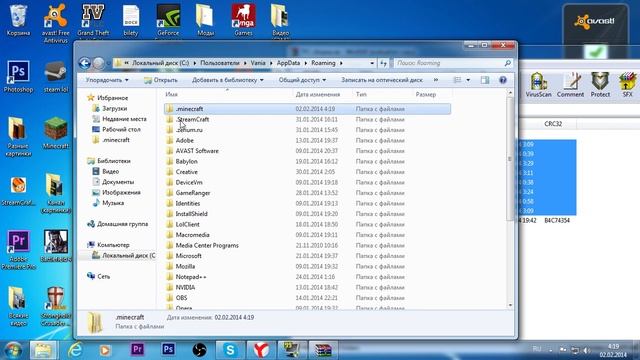
Task: Open Premiere Pro from the taskbar
Action: (x=138, y=350)
